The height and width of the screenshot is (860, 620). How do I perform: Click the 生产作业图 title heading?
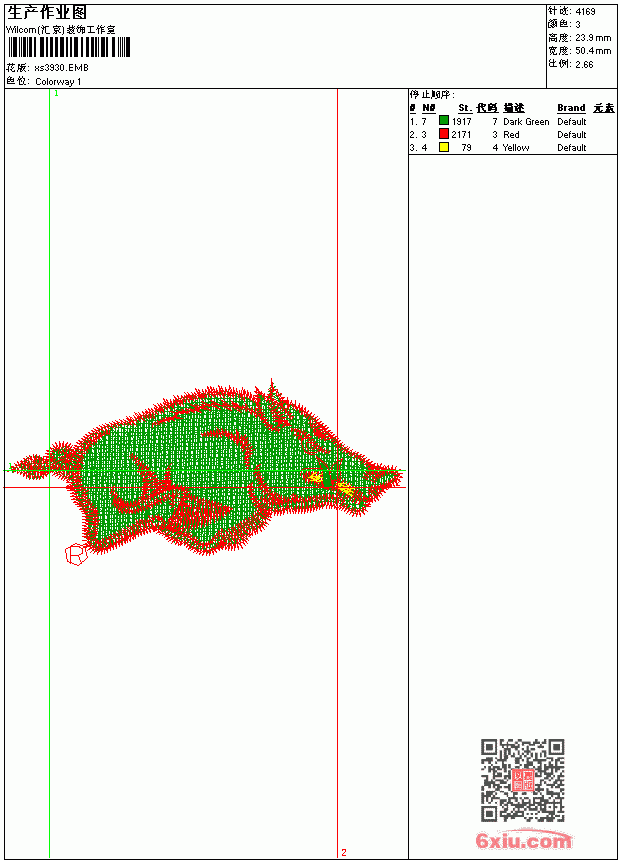coord(47,13)
